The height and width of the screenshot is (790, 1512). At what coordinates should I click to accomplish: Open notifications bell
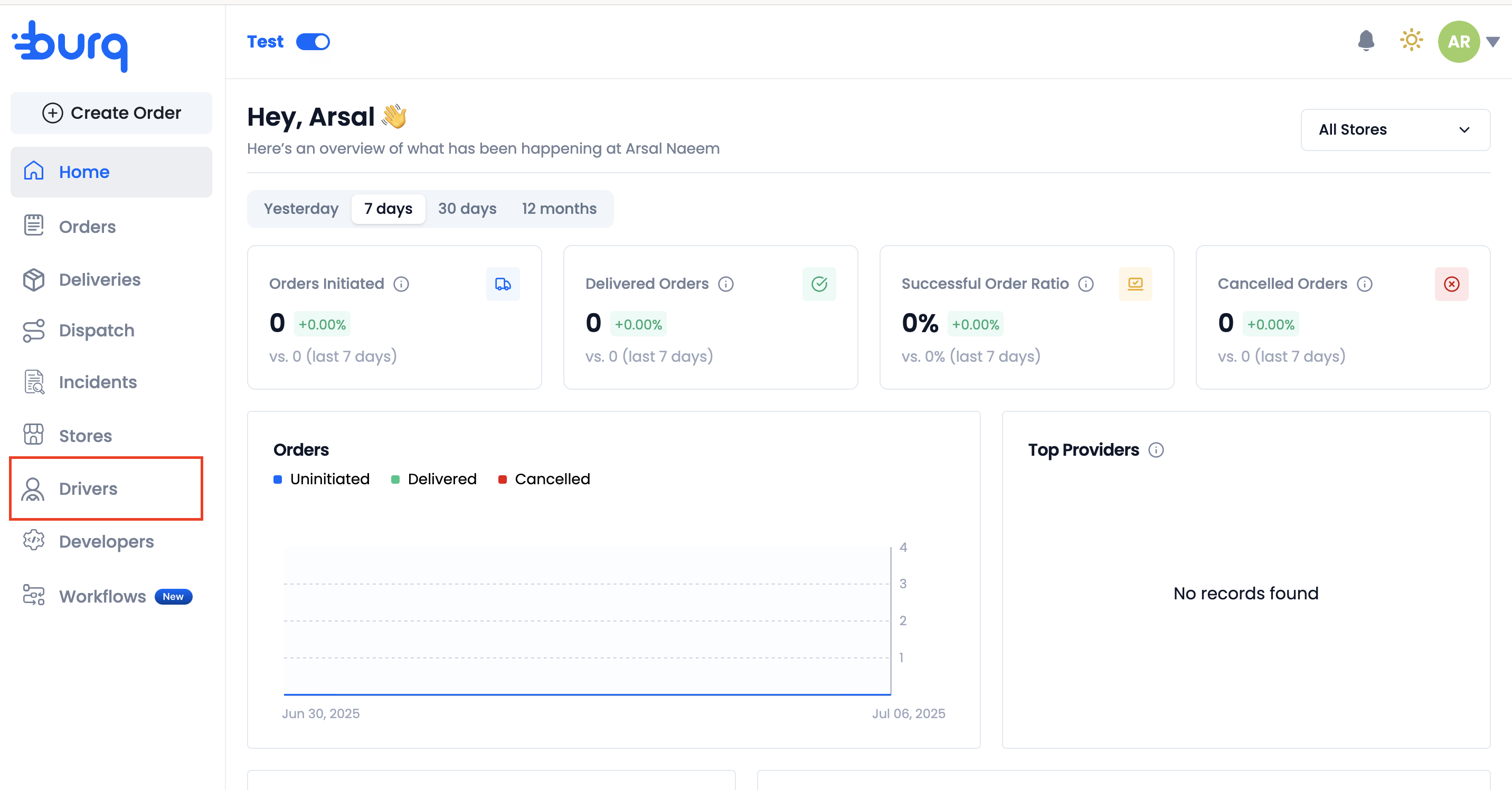[x=1366, y=41]
